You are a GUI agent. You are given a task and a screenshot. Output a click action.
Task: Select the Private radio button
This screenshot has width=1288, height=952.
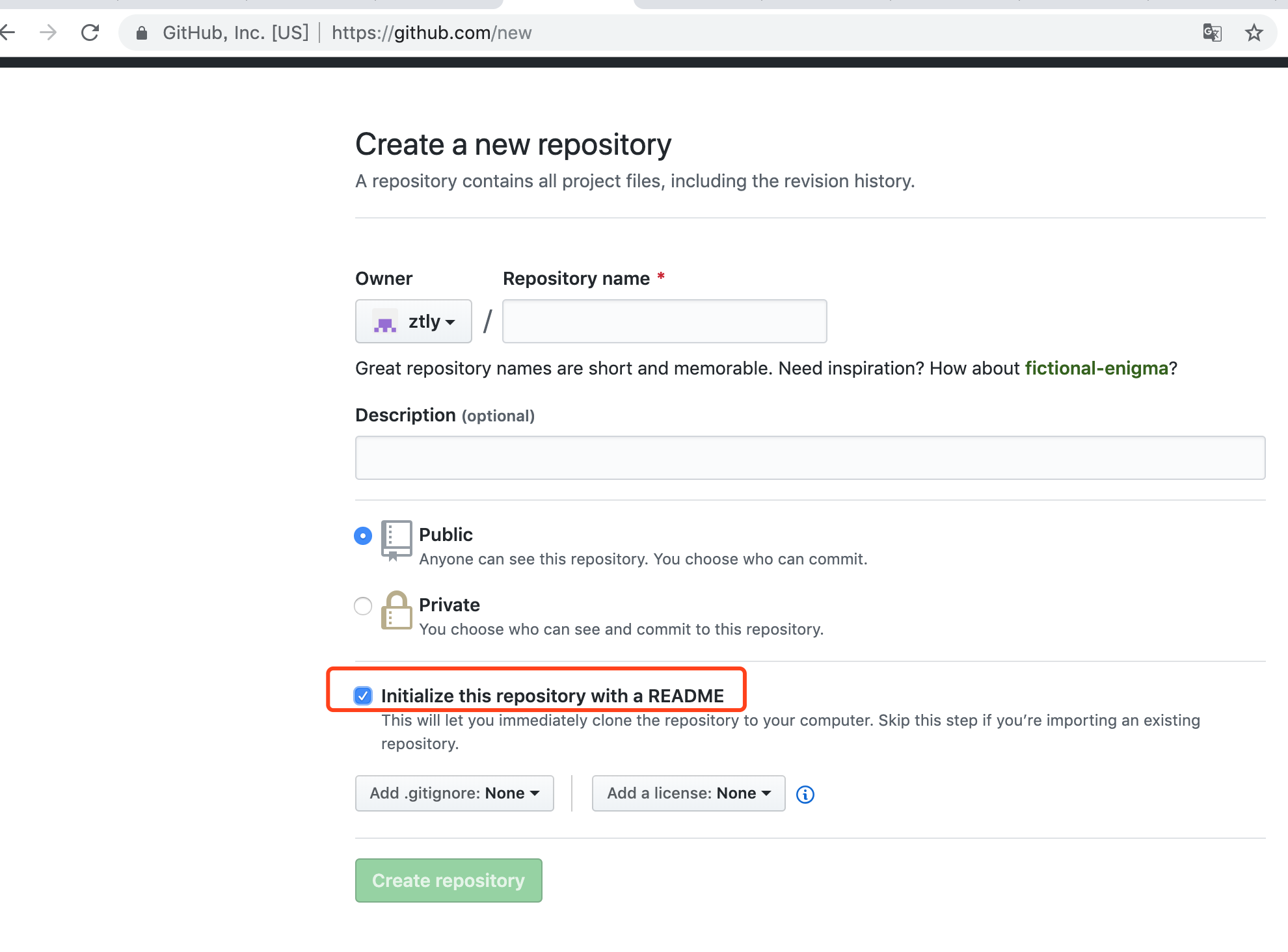click(x=363, y=606)
